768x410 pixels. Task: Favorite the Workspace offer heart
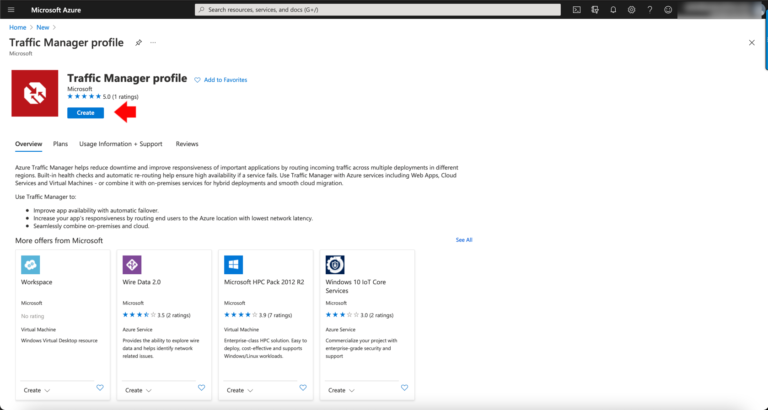coord(100,387)
